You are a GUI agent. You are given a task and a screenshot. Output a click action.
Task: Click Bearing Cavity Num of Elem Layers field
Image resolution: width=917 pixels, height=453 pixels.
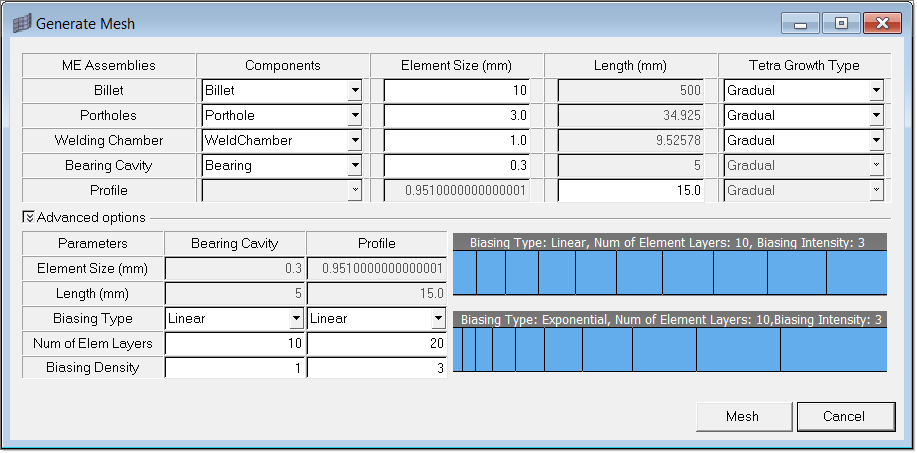click(x=234, y=344)
